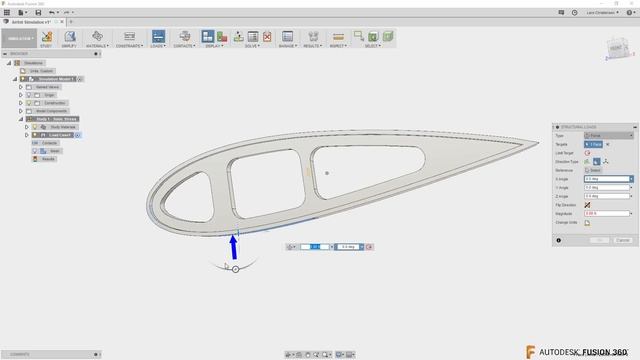Open the X Angle dropdown arrow

tap(631, 179)
